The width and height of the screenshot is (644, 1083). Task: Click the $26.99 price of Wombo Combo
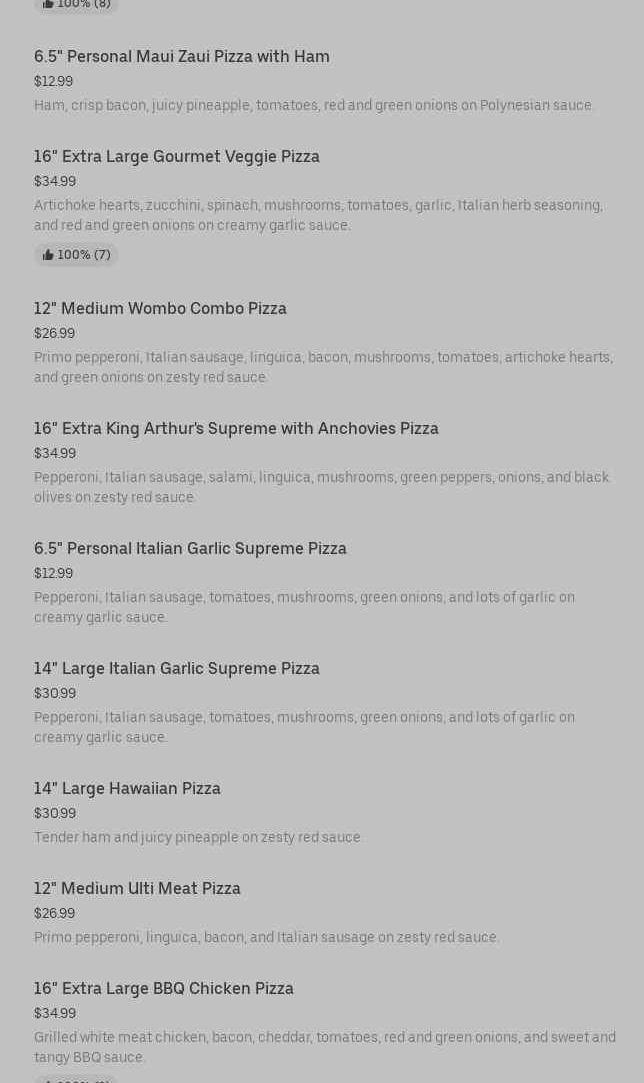pyautogui.click(x=54, y=334)
